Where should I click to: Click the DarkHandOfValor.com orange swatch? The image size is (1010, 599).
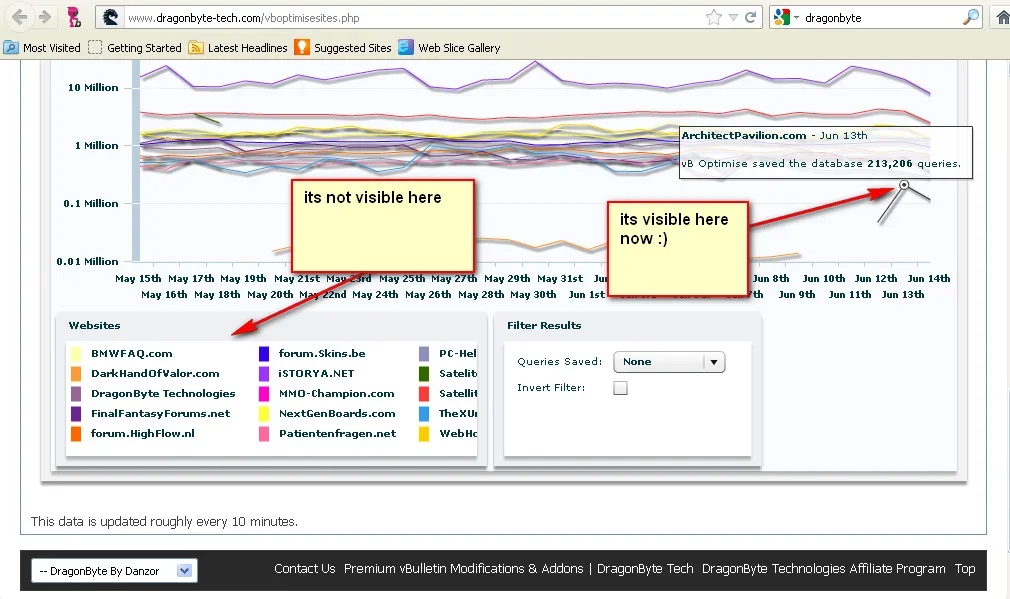(76, 373)
